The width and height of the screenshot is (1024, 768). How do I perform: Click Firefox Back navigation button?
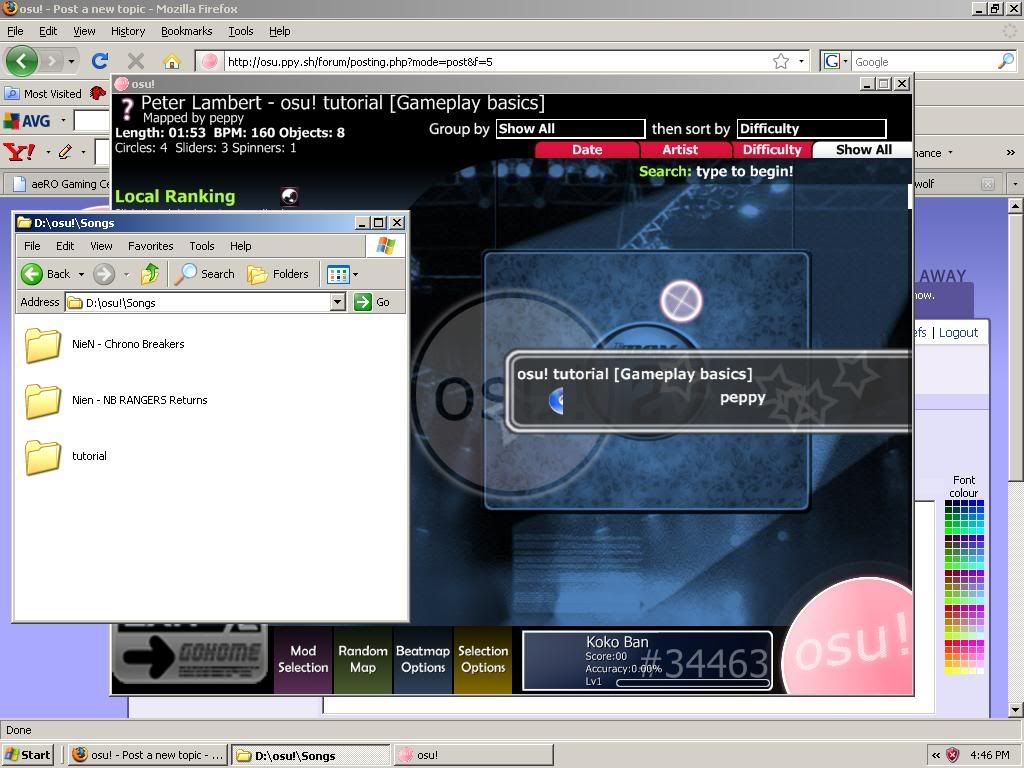coord(22,61)
